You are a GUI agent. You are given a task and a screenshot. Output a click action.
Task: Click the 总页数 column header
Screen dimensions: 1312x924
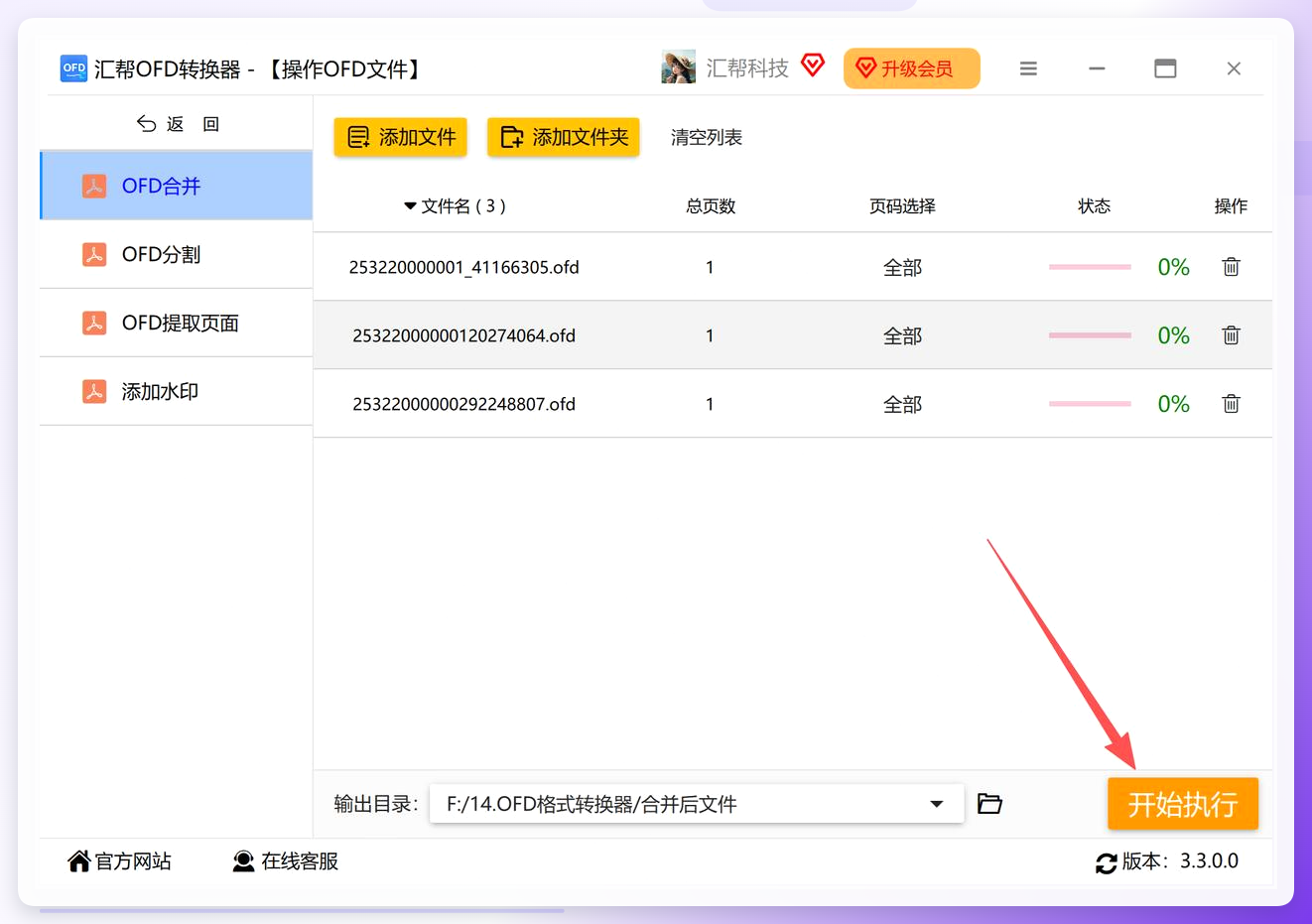pos(711,206)
